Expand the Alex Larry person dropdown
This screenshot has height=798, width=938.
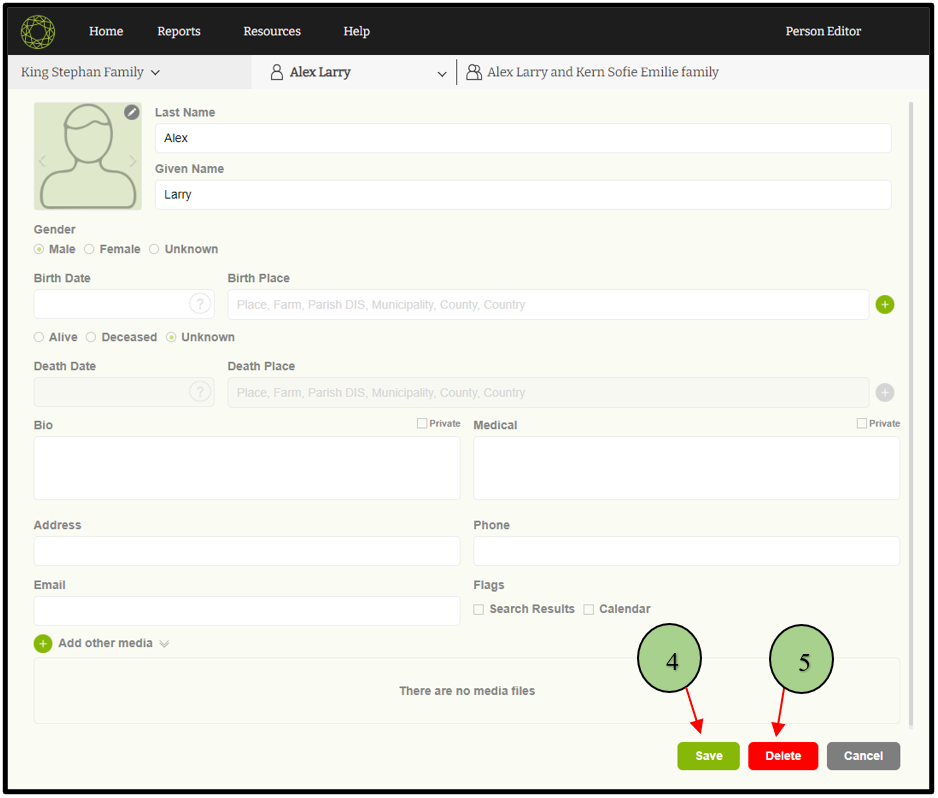tap(442, 73)
